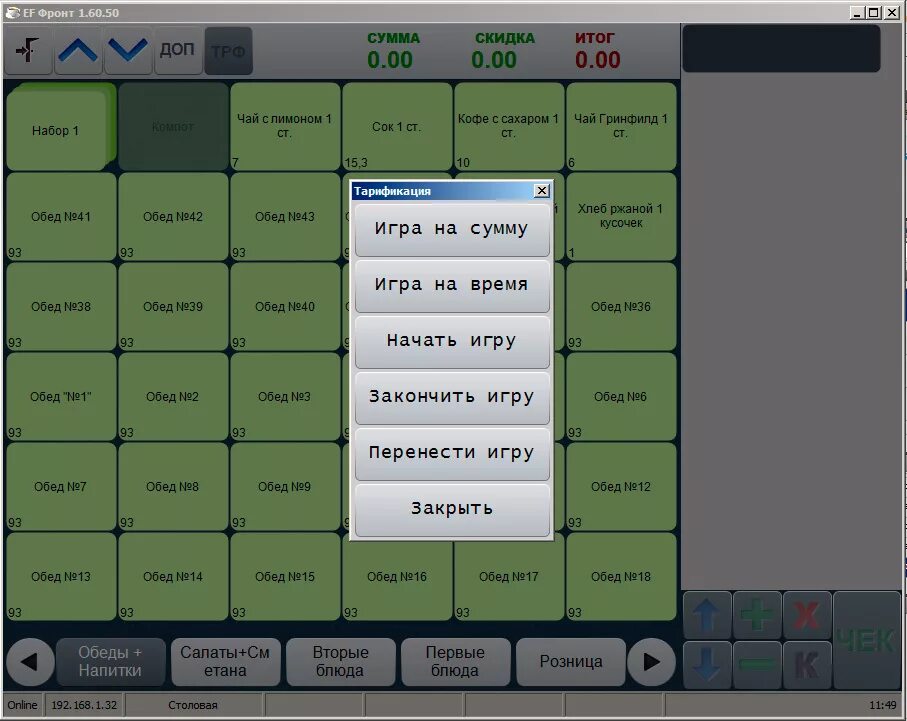The width and height of the screenshot is (907, 721).
Task: Click the Online status text
Action: point(23,705)
